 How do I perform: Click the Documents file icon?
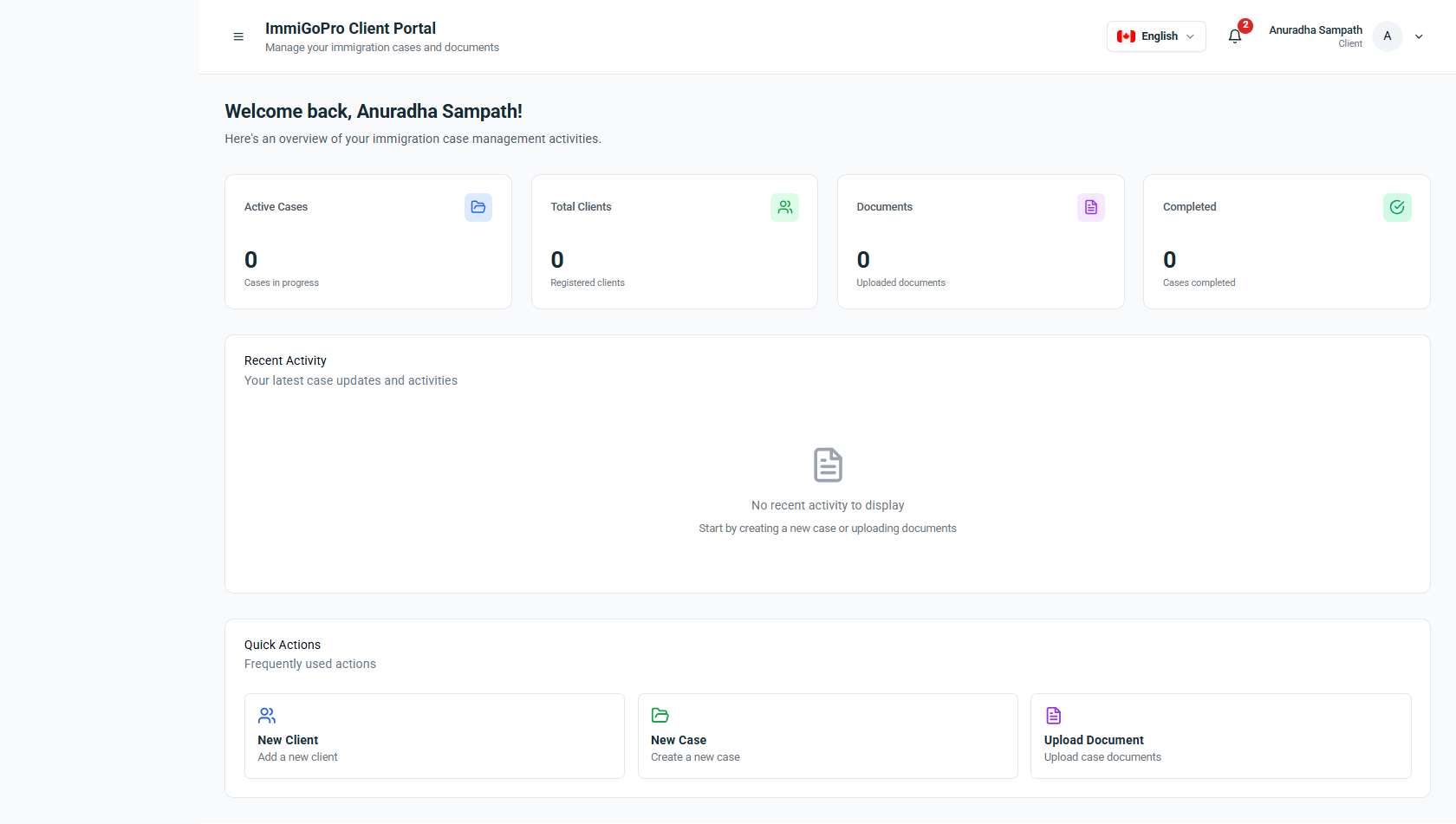coord(1090,207)
